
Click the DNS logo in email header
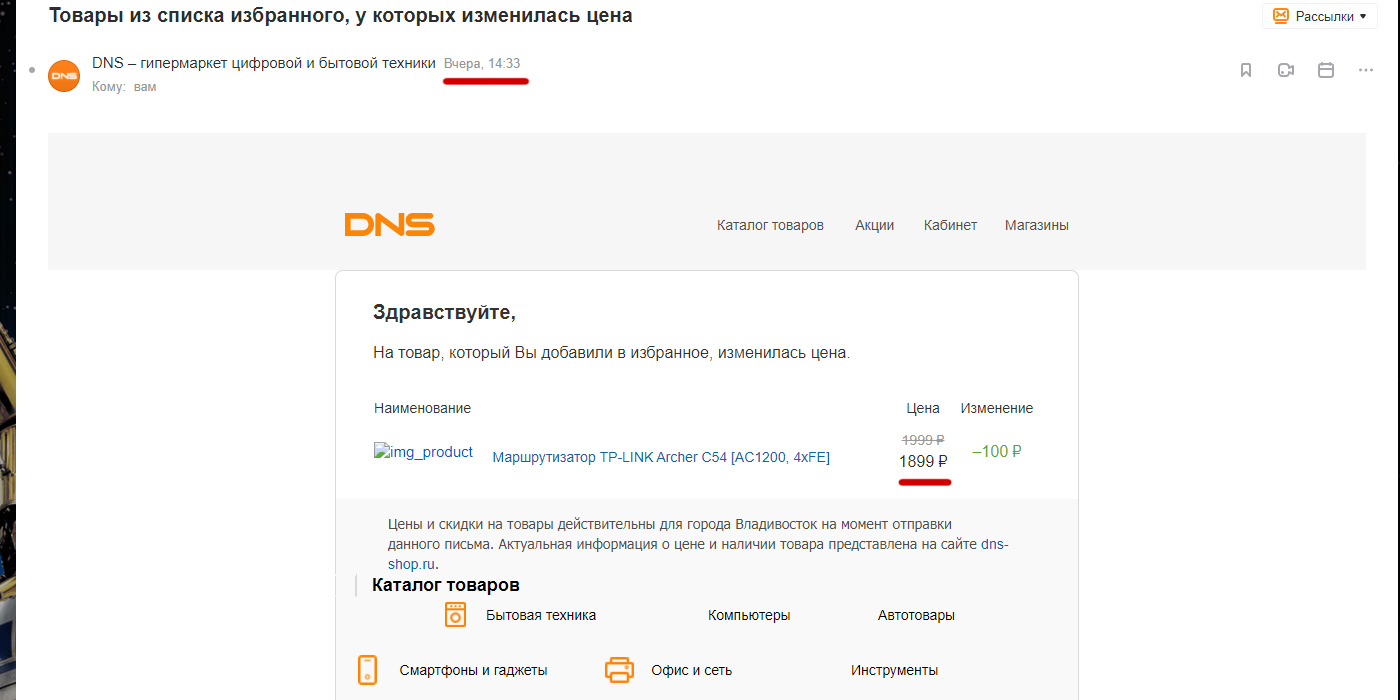tap(389, 225)
